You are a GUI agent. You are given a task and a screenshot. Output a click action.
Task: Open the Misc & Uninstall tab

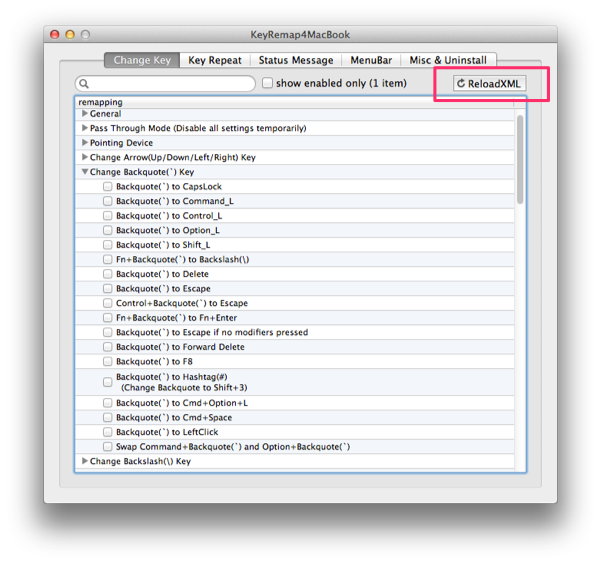(448, 60)
